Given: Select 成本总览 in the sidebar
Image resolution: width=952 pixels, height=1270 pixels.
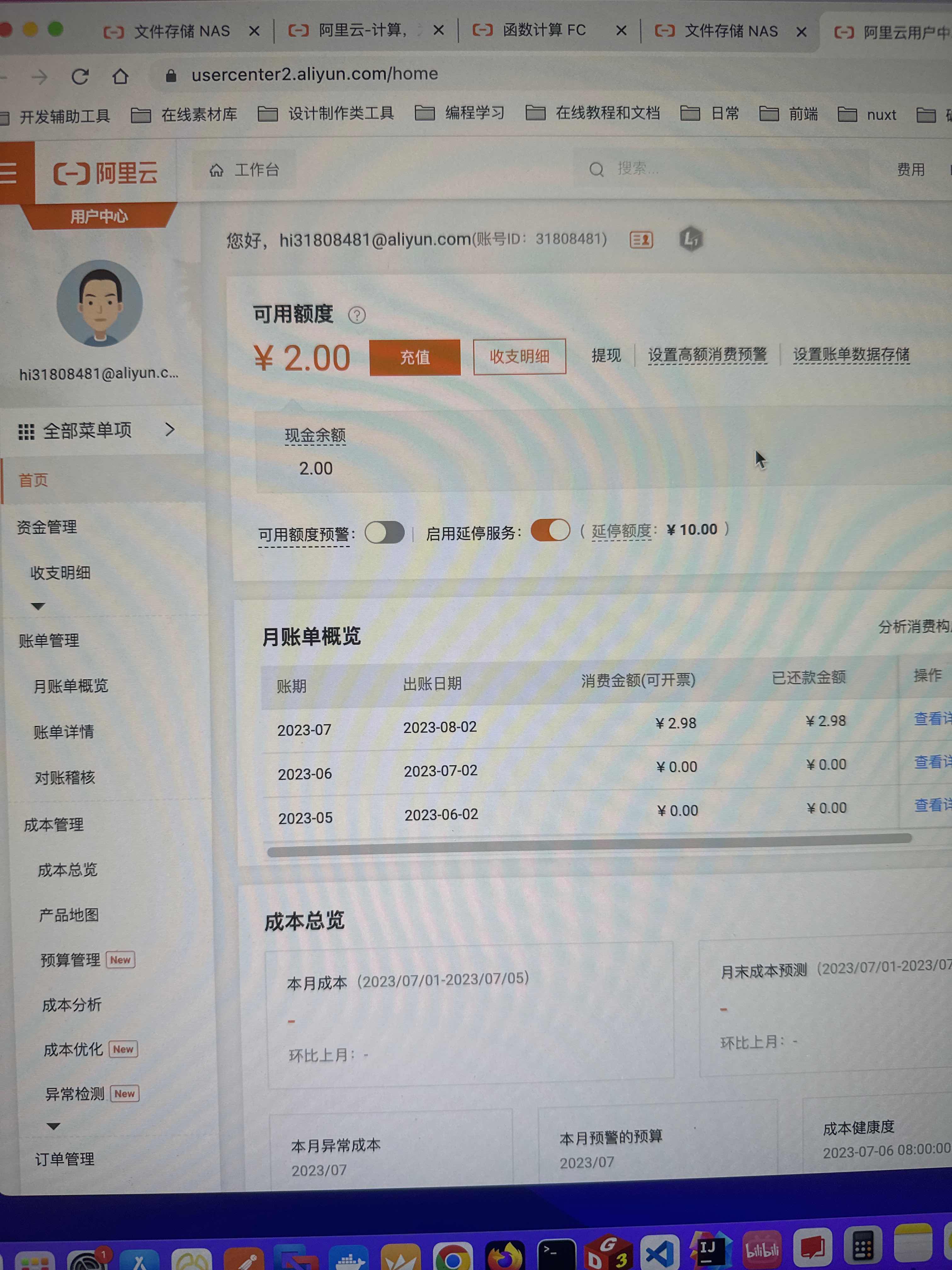Looking at the screenshot, I should [x=68, y=870].
